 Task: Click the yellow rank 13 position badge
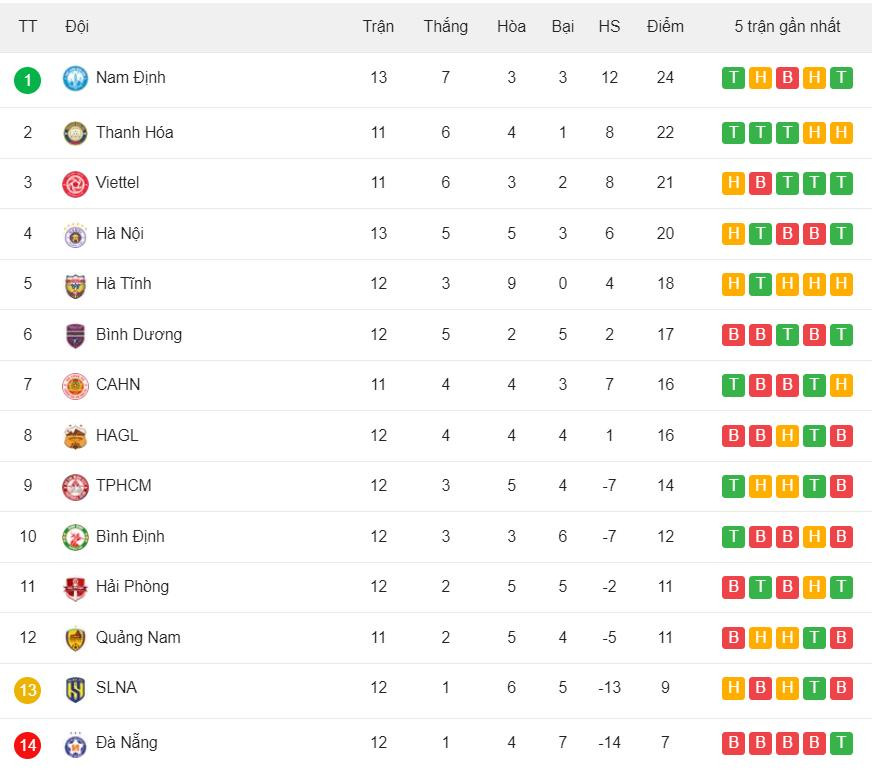tap(28, 689)
